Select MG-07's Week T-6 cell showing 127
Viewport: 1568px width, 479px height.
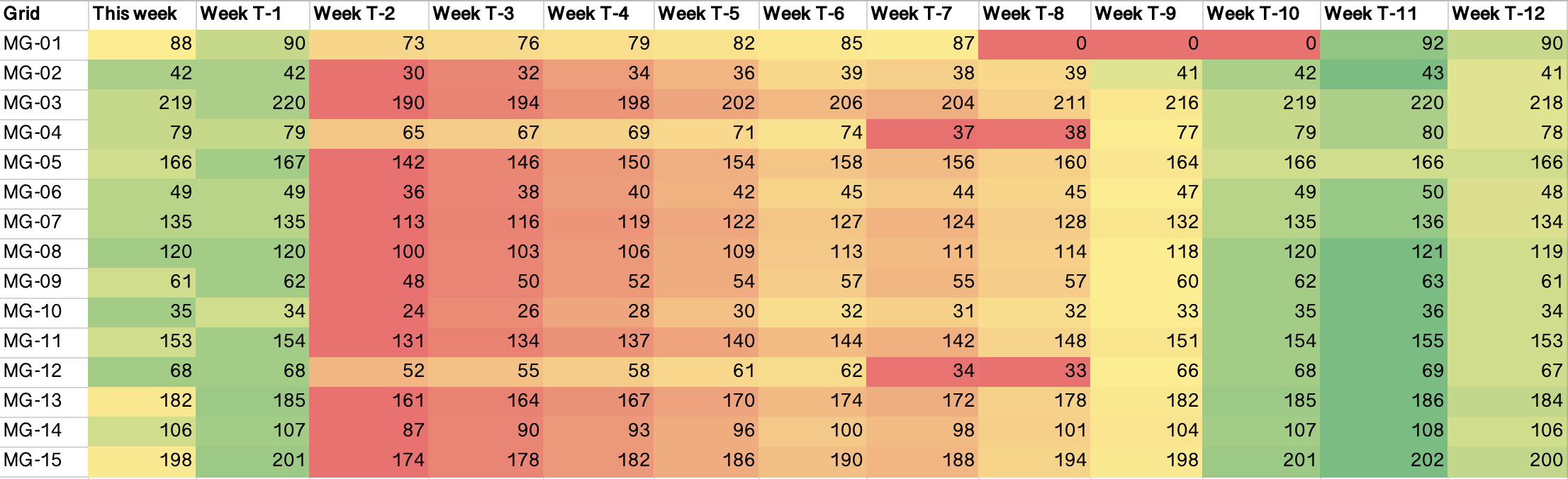pyautogui.click(x=812, y=222)
